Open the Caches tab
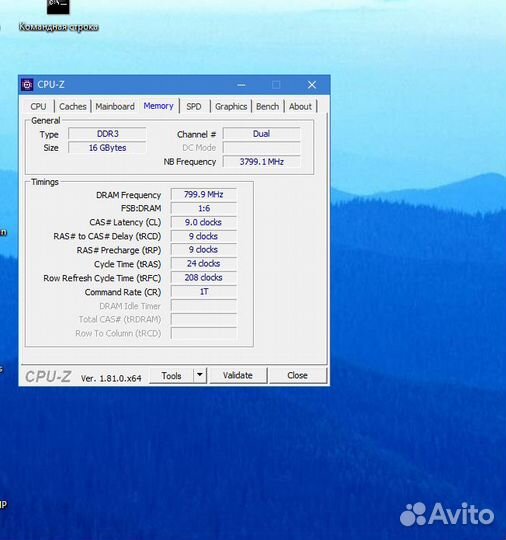The width and height of the screenshot is (506, 540). coord(73,107)
